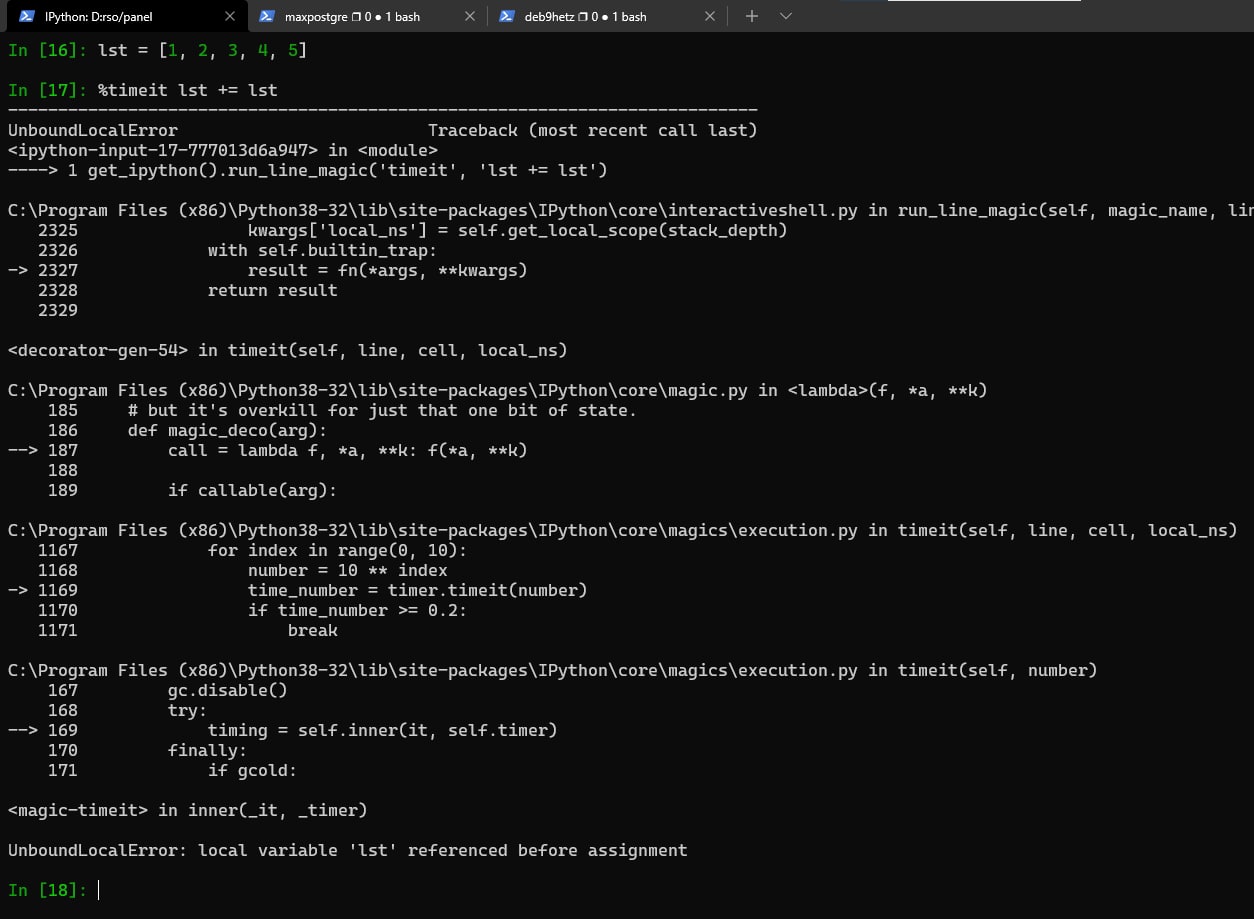Expand the new-tab profile dropdown chevron
Image resolution: width=1254 pixels, height=919 pixels.
click(x=785, y=17)
